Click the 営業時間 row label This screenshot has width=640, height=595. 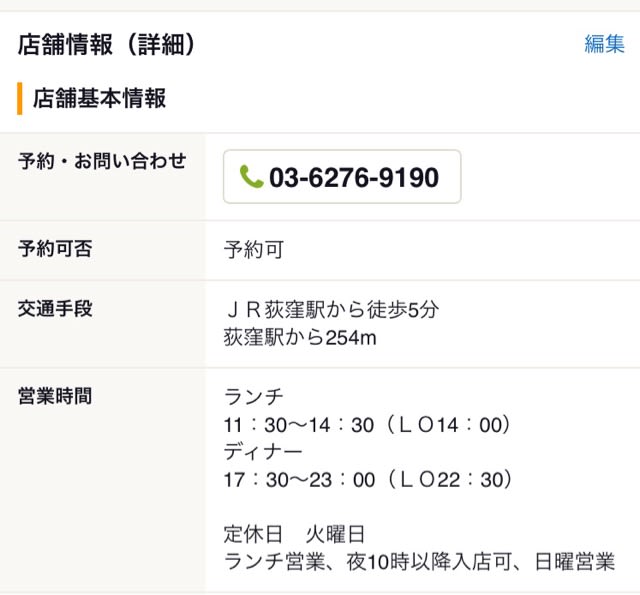pos(55,396)
